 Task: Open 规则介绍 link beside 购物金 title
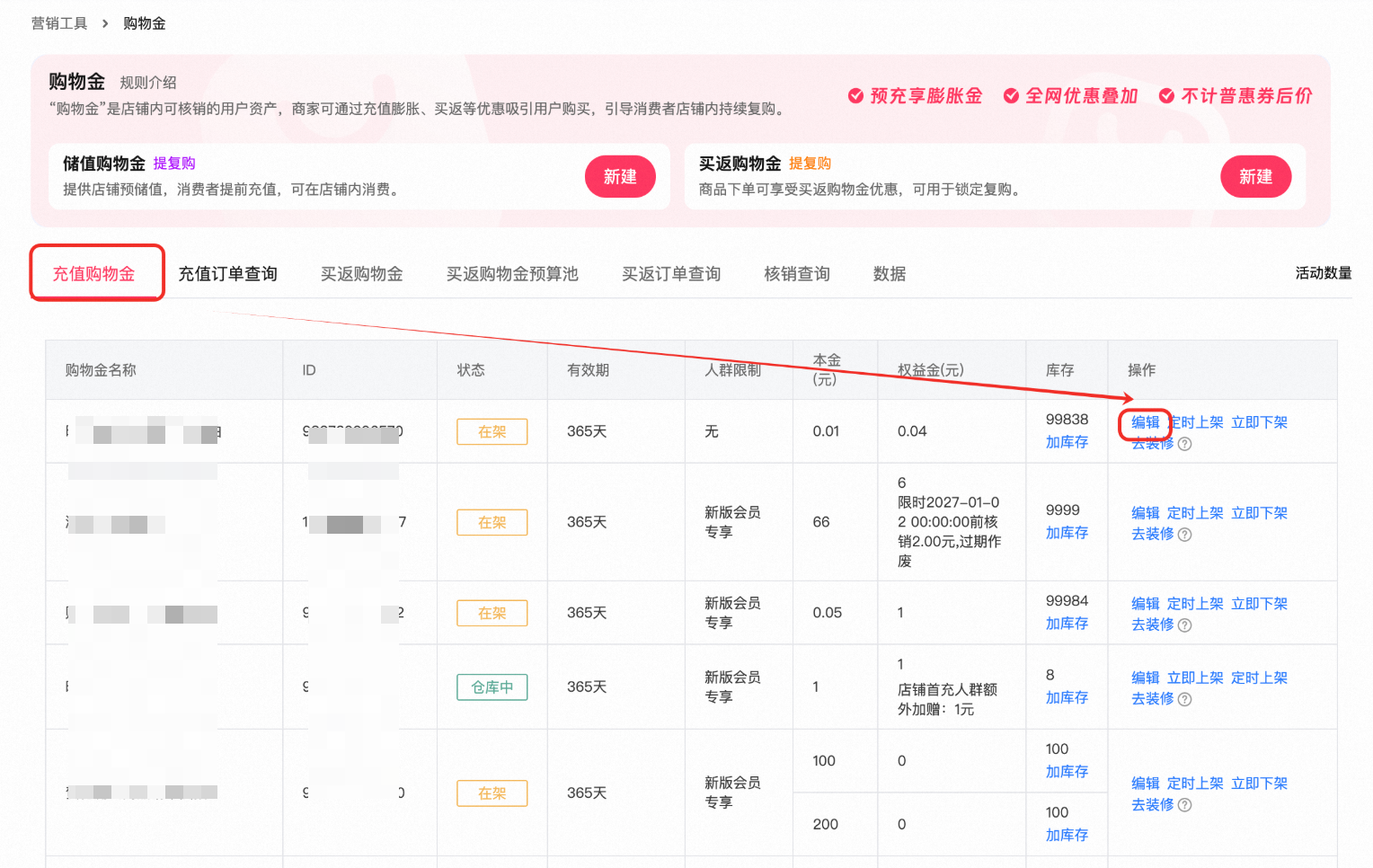pos(148,83)
